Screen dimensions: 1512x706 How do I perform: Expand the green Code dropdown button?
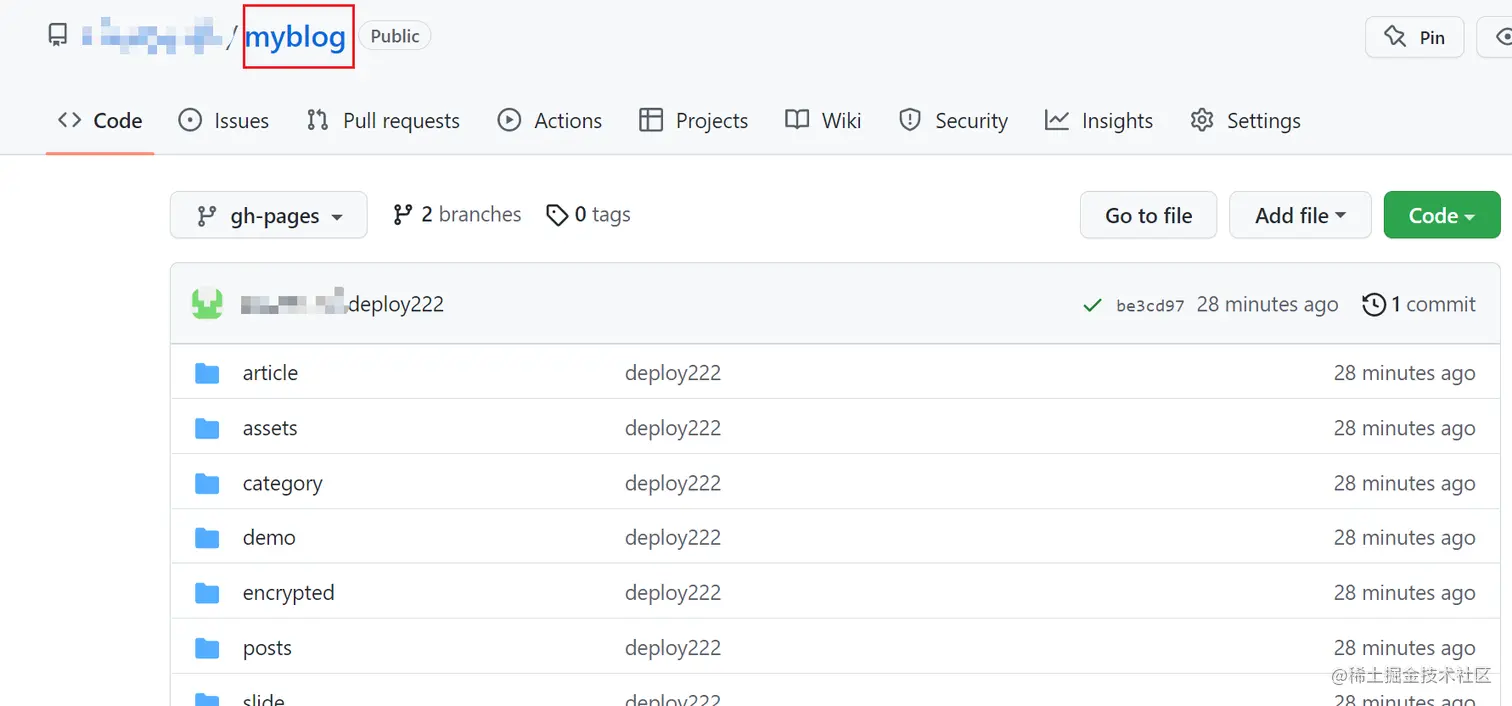tap(1442, 215)
